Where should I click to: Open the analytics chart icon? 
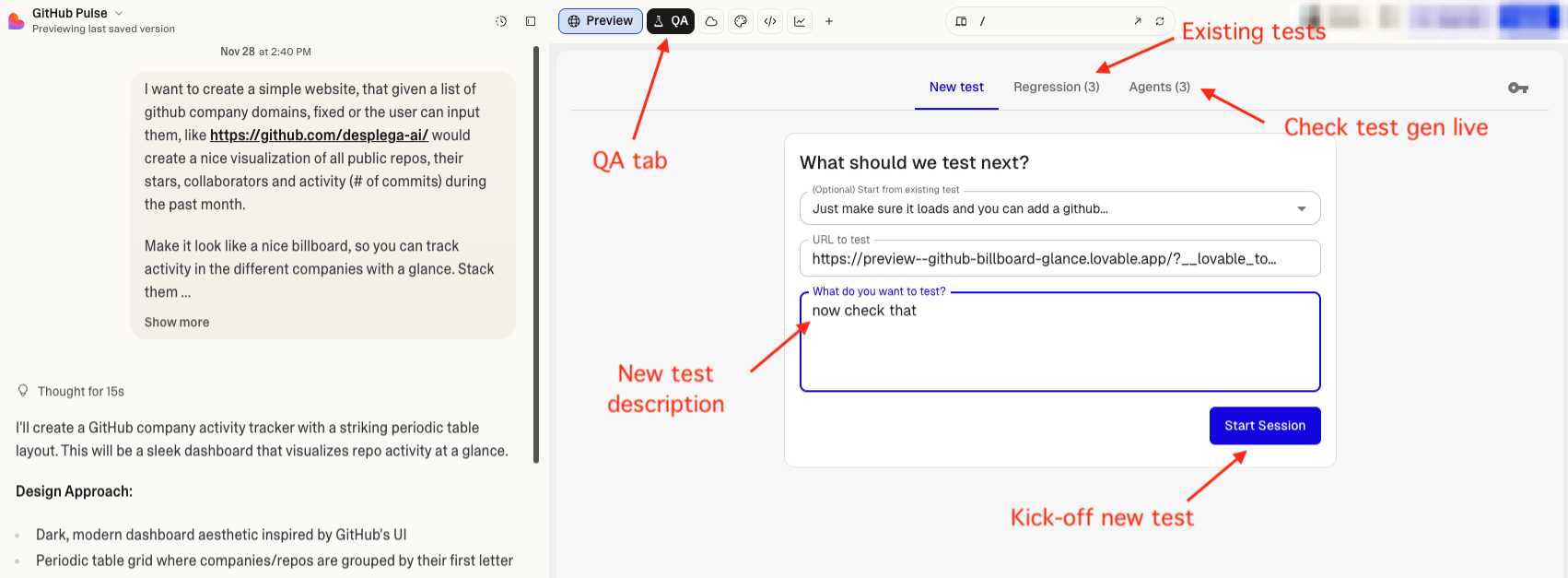800,21
